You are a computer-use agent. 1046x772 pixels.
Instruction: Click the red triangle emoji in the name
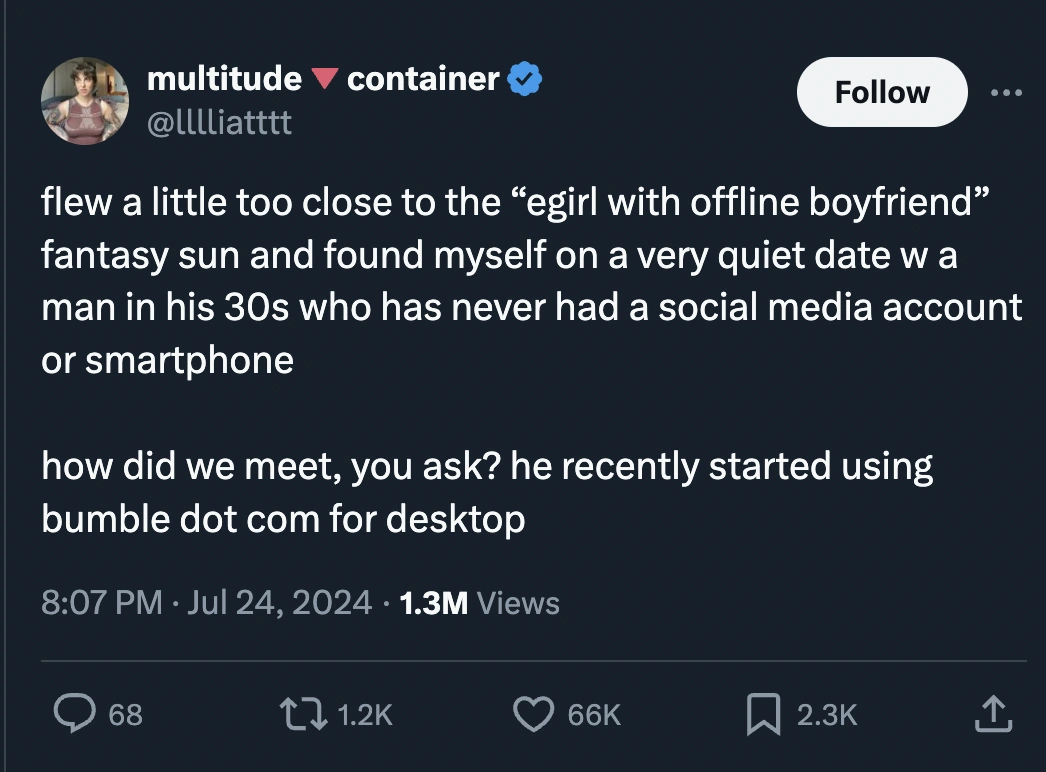tap(324, 79)
